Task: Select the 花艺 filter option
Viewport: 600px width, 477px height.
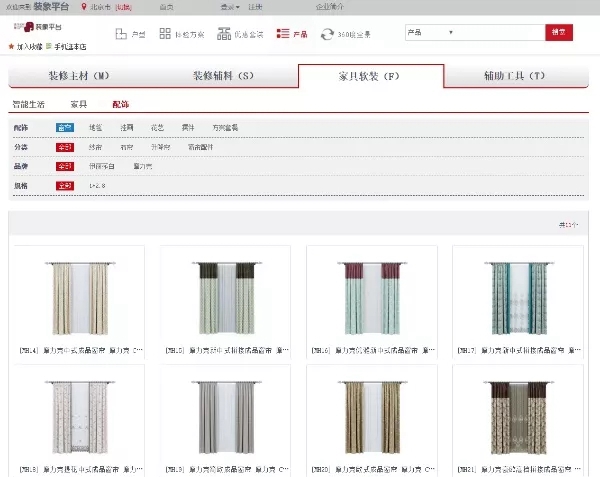Action: pos(157,128)
